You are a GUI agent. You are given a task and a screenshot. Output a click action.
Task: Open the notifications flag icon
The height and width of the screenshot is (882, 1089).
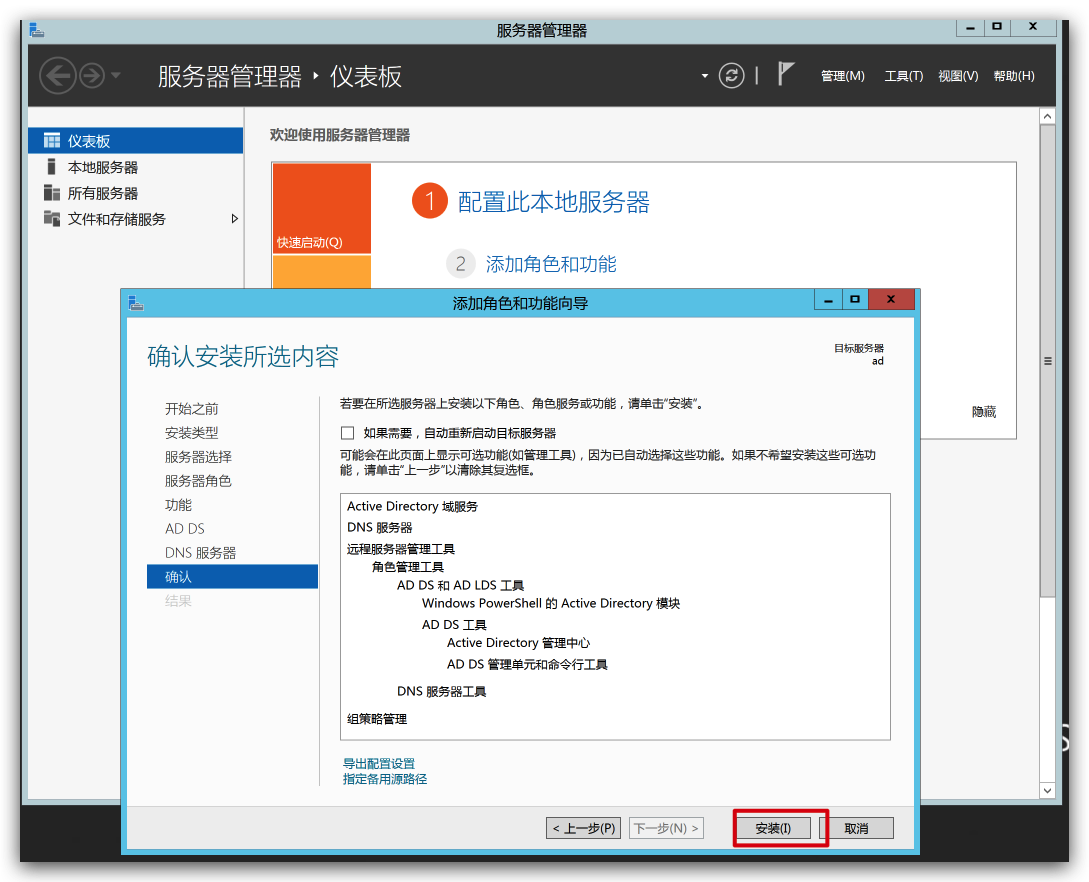tap(786, 75)
